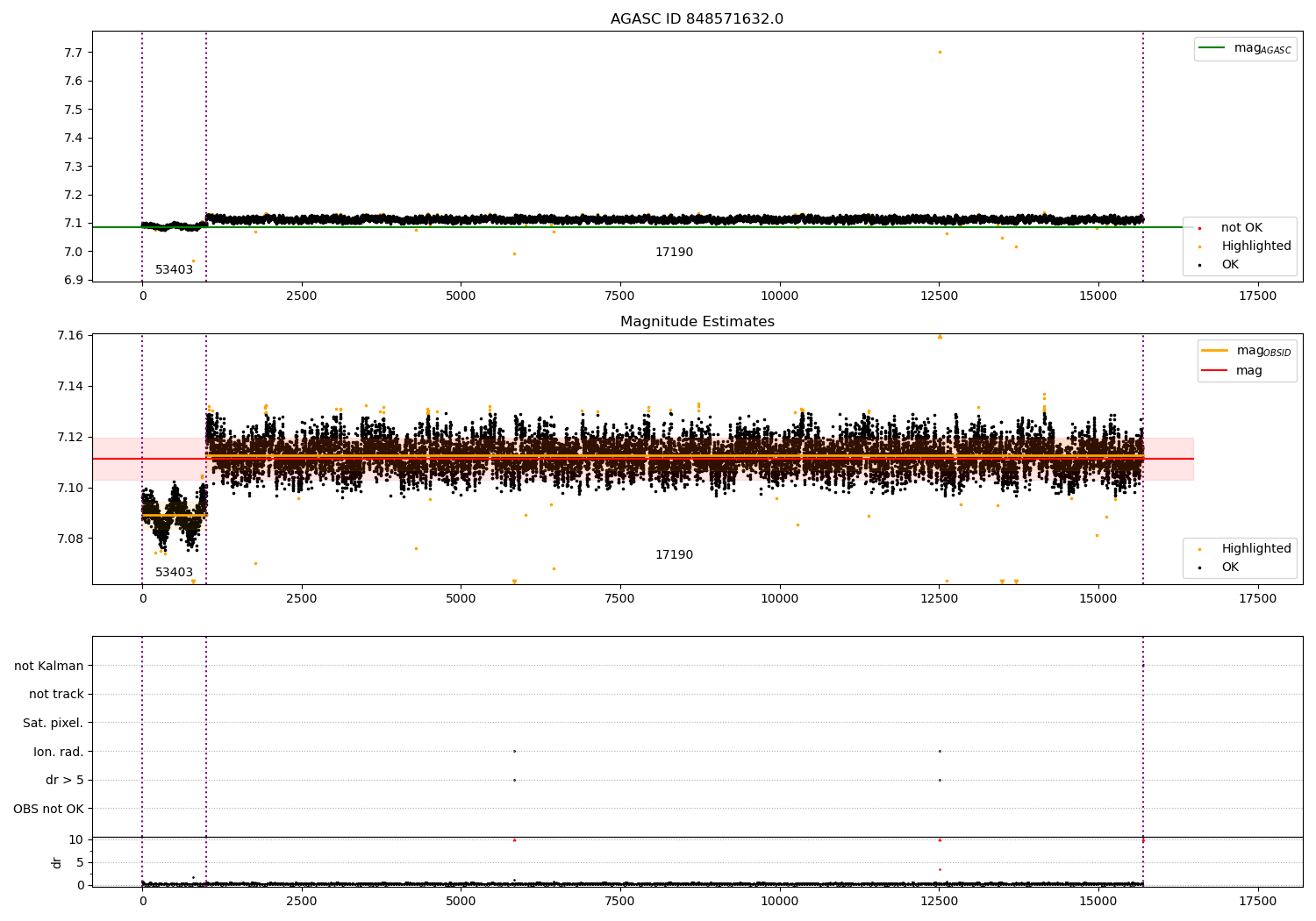Click the 7.1 y-axis tick in top plot
Viewport: 1316px width, 921px height.
74,224
